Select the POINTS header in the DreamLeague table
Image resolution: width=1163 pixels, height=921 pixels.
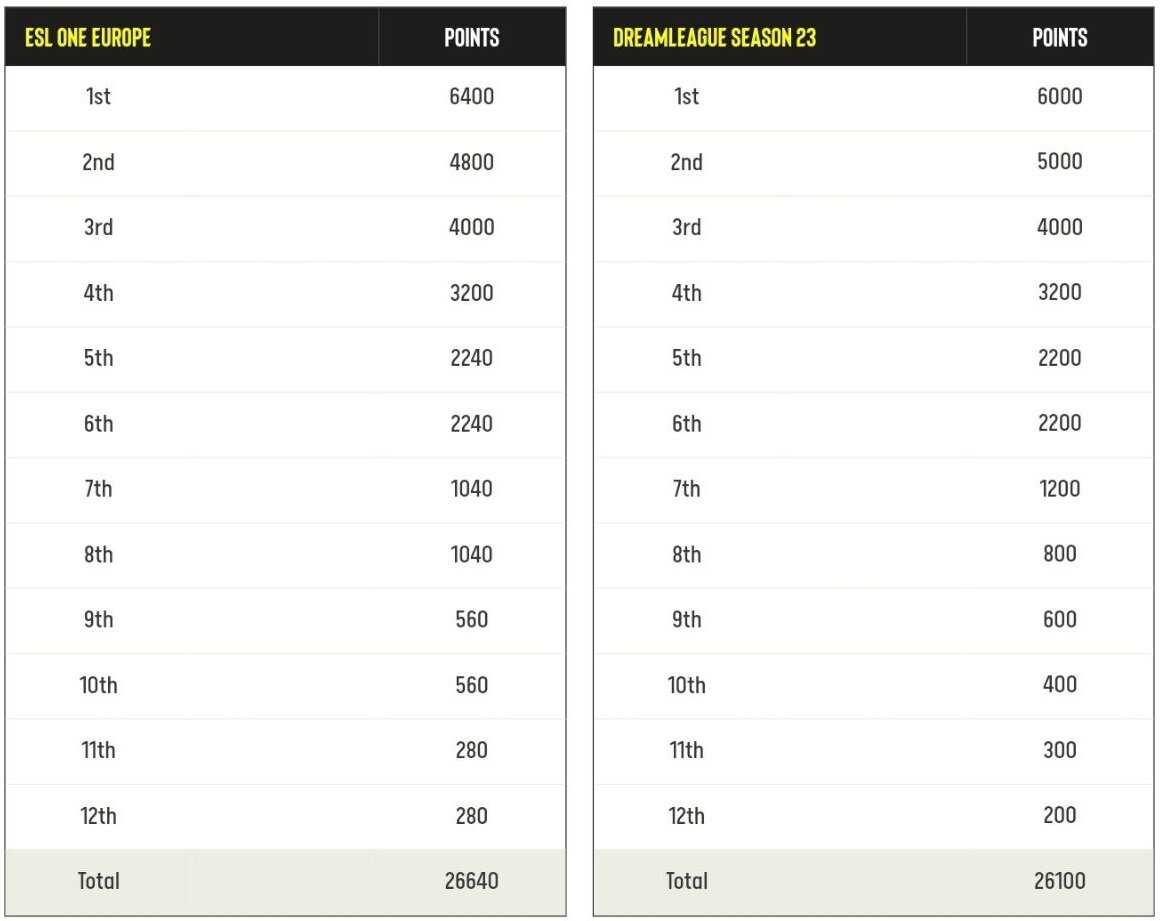click(1060, 38)
